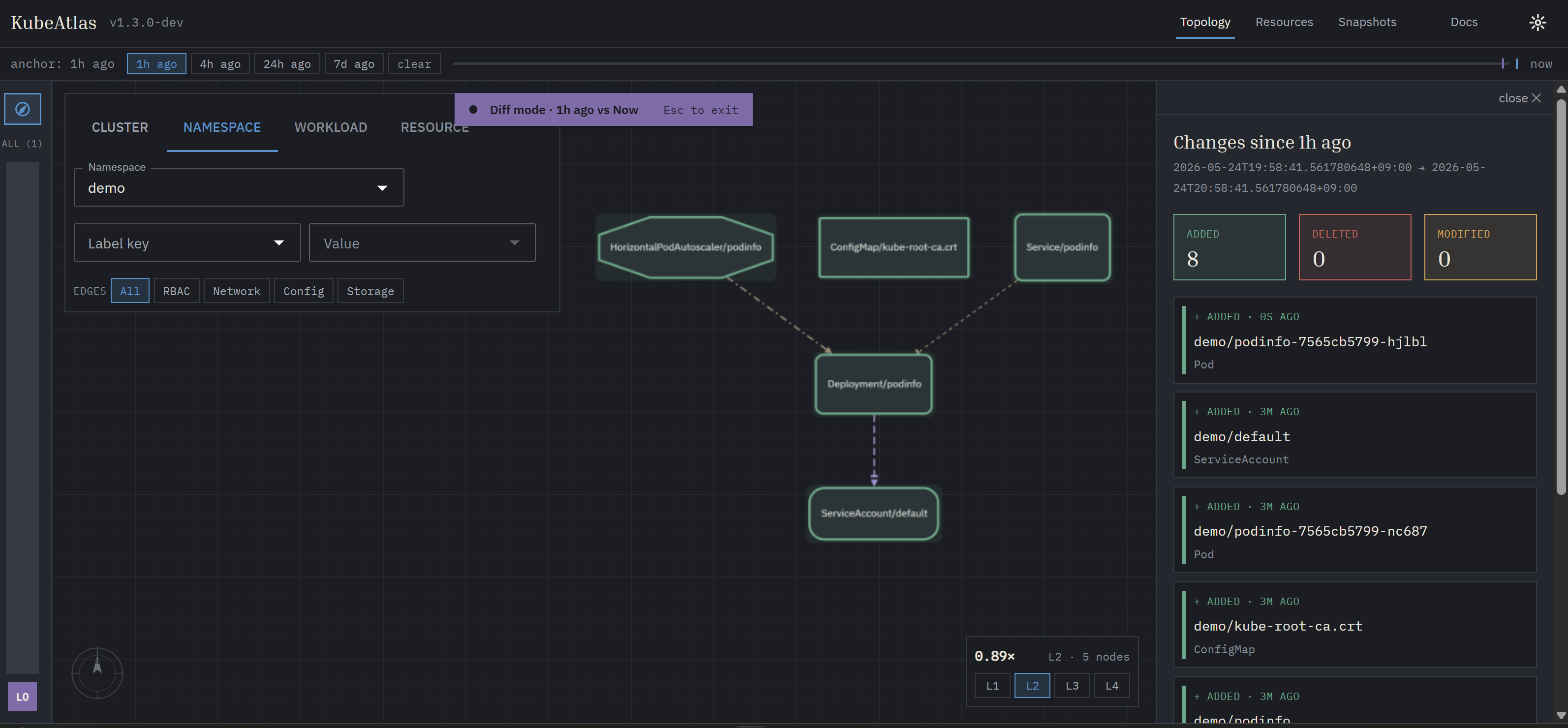Filter edges by Config
Screen dimensions: 1568x728
coord(304,291)
